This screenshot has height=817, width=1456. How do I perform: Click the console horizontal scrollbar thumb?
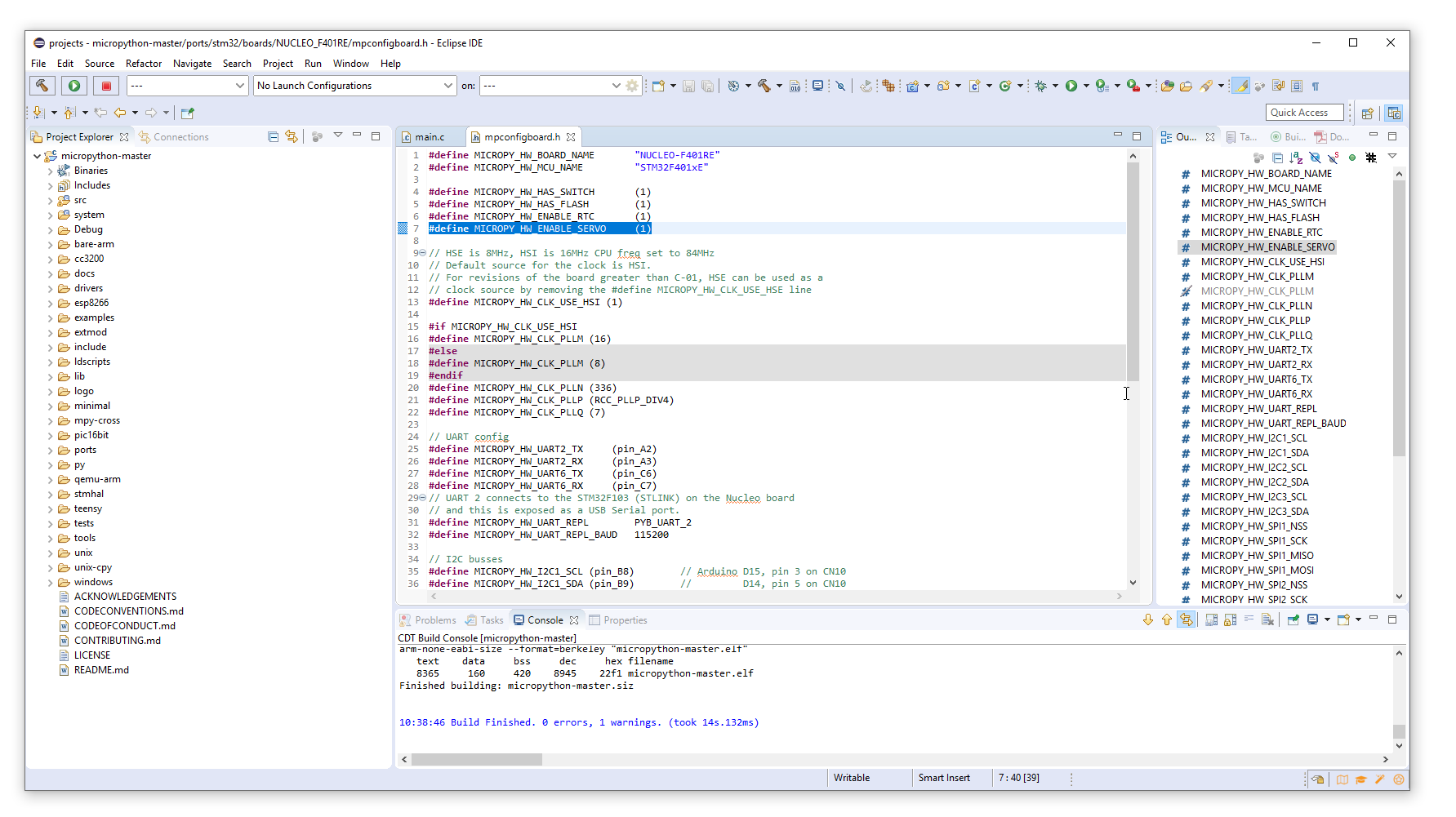pos(476,759)
